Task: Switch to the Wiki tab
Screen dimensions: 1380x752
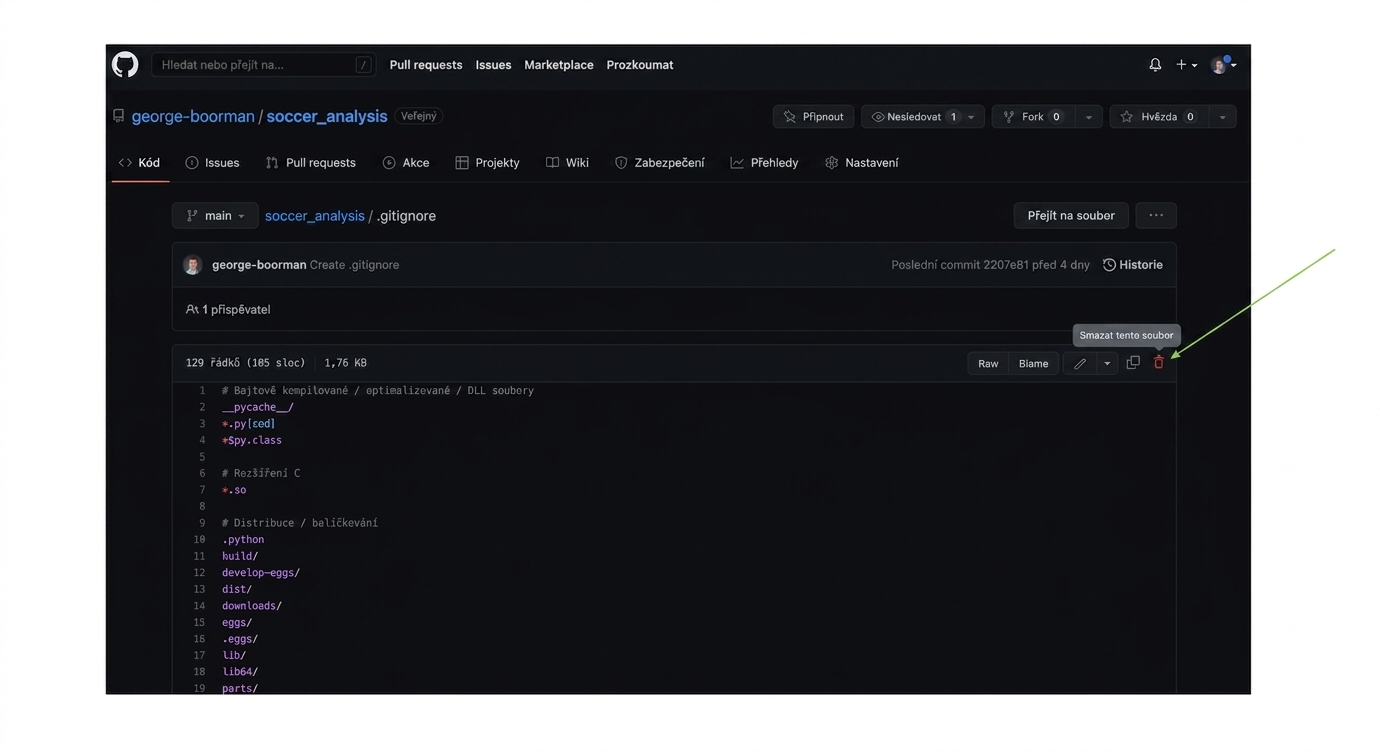Action: click(567, 163)
